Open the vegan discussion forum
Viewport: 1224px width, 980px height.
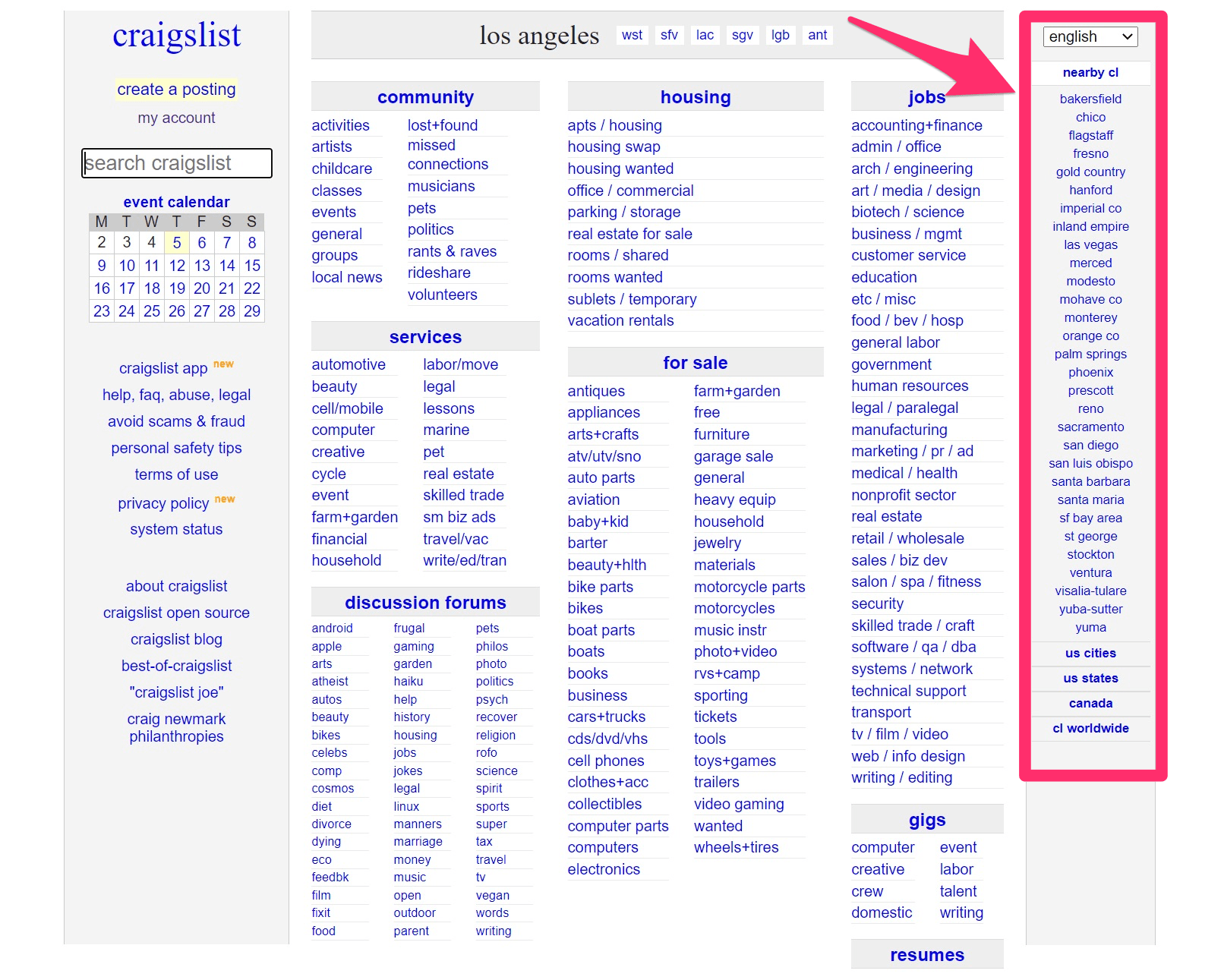pyautogui.click(x=492, y=896)
